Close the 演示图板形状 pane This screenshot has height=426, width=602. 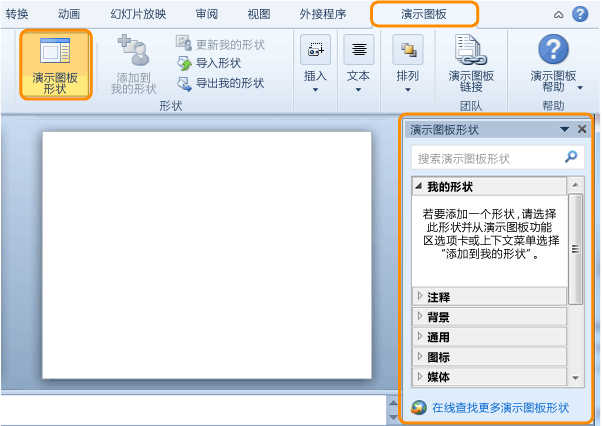click(x=582, y=129)
